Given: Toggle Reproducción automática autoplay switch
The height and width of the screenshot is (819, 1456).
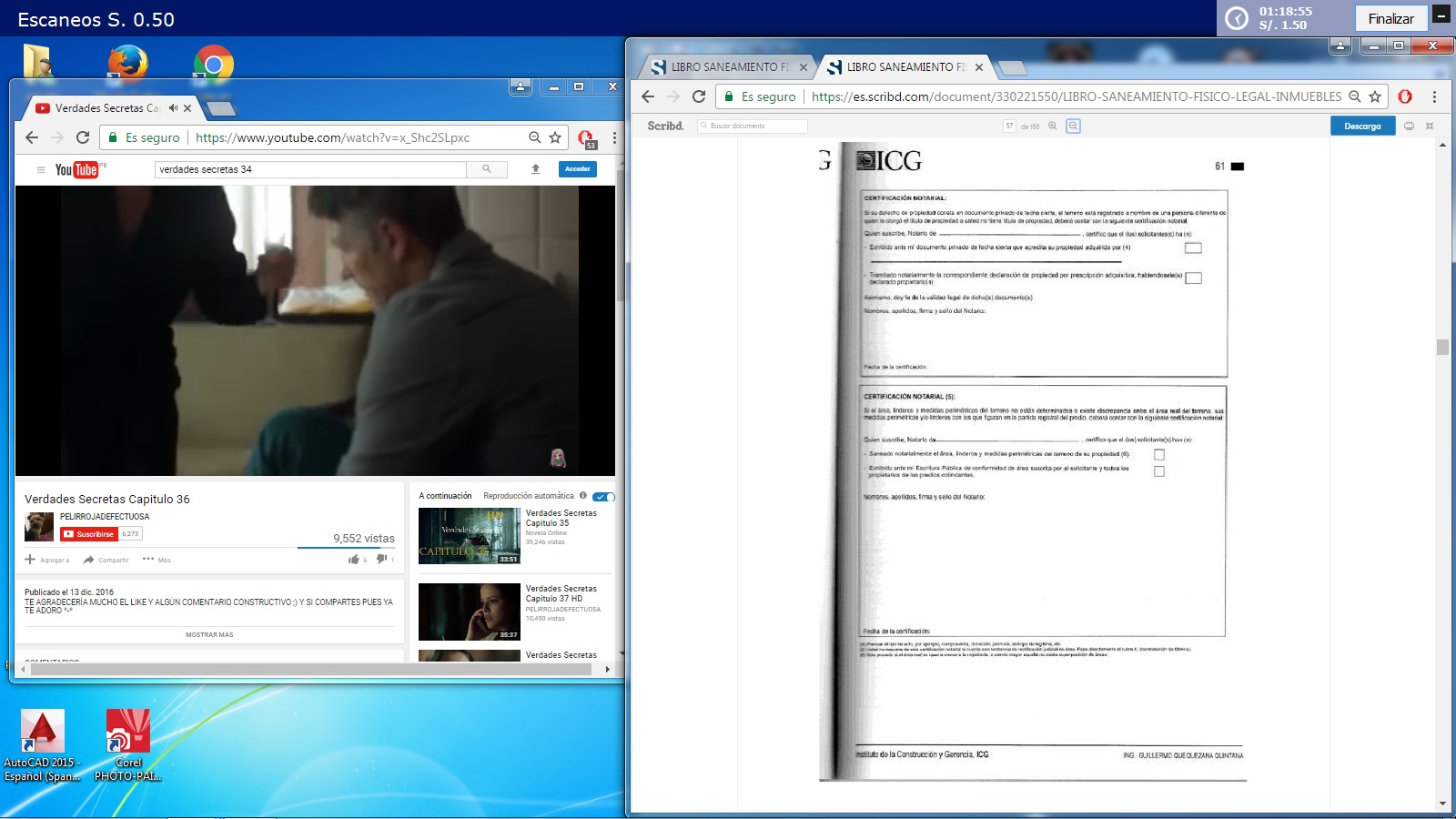Looking at the screenshot, I should (x=603, y=497).
